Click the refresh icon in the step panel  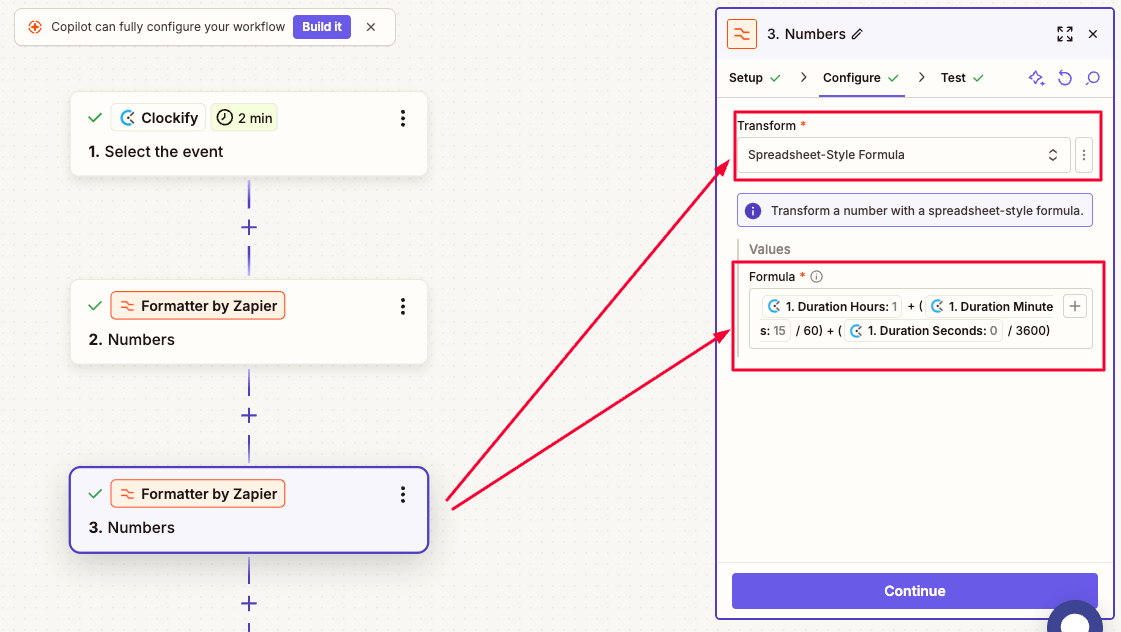coord(1064,77)
